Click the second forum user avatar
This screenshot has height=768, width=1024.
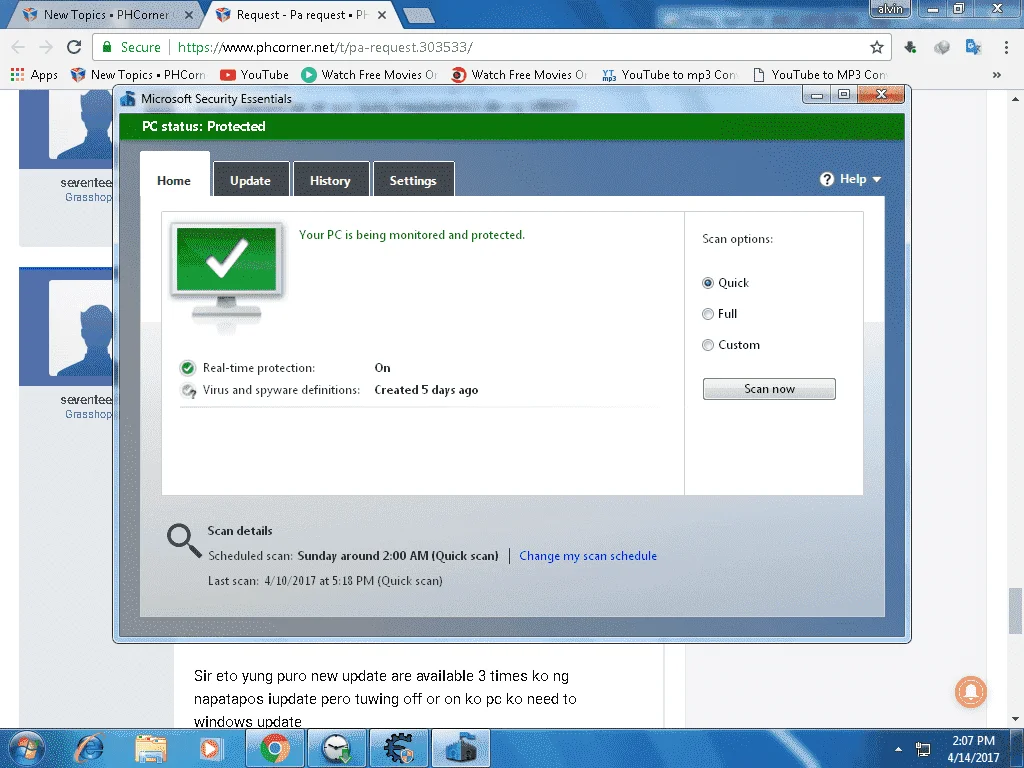tap(80, 328)
